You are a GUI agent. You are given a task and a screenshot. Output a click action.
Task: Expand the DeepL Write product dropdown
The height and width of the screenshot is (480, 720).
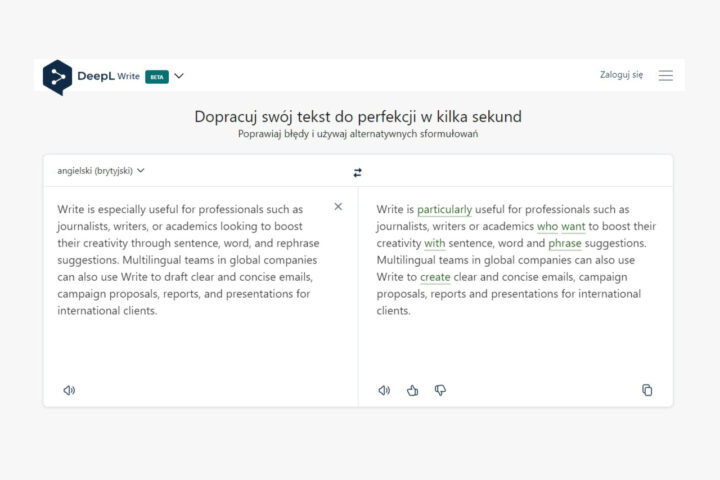click(x=179, y=76)
